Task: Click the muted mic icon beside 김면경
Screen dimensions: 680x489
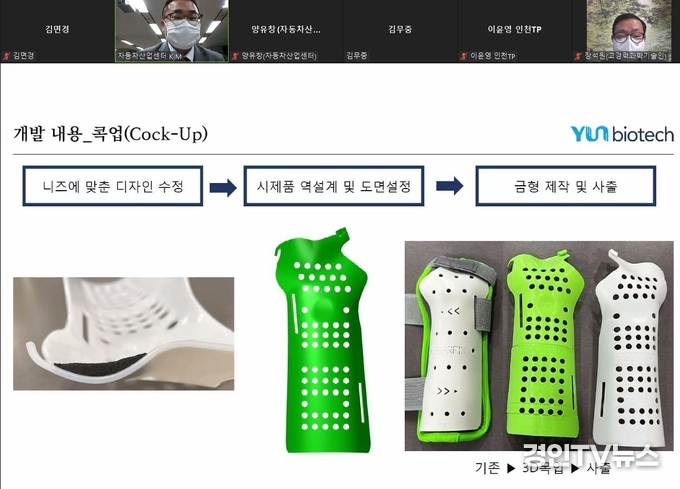Action: pyautogui.click(x=7, y=56)
